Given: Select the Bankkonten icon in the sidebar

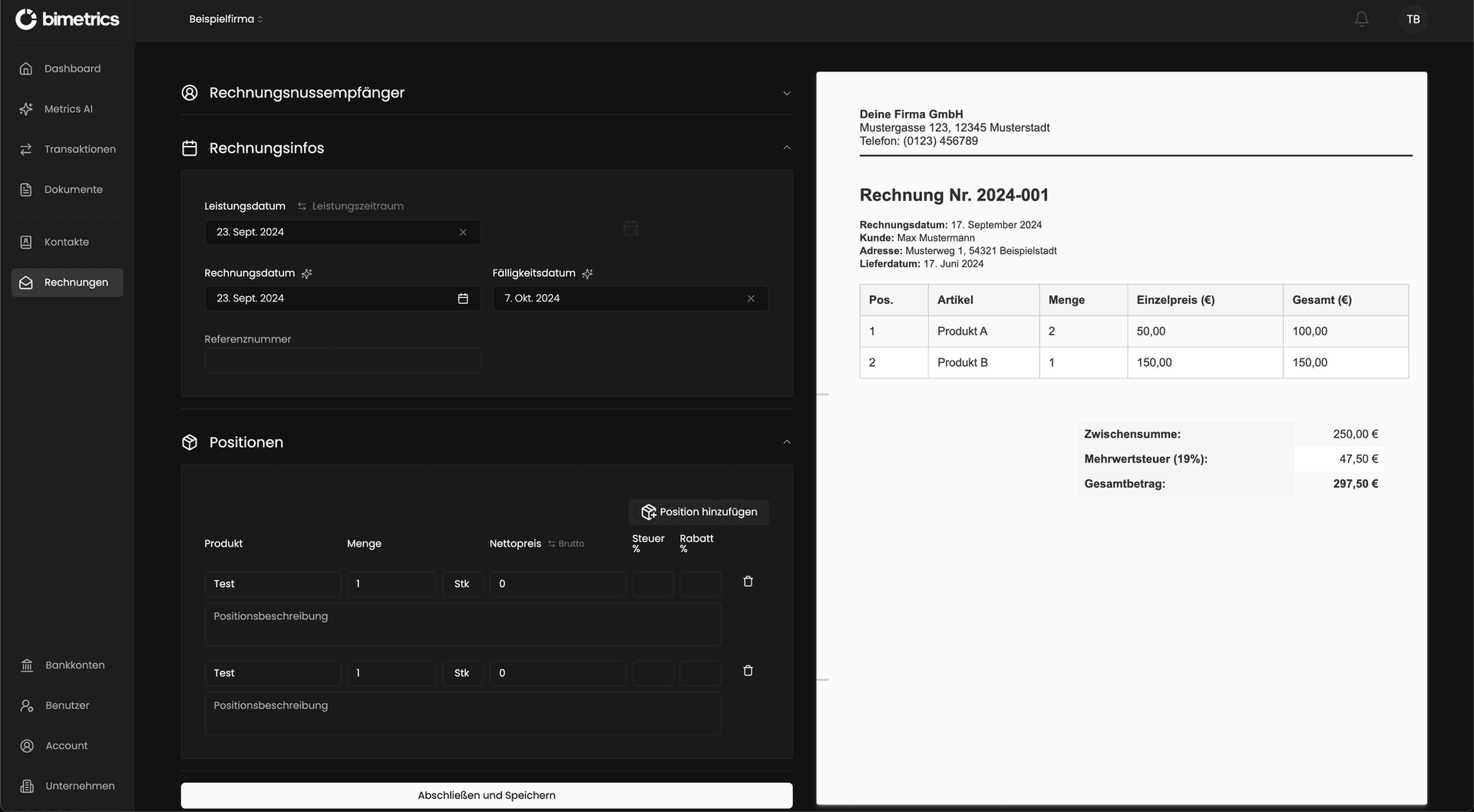Looking at the screenshot, I should (27, 665).
